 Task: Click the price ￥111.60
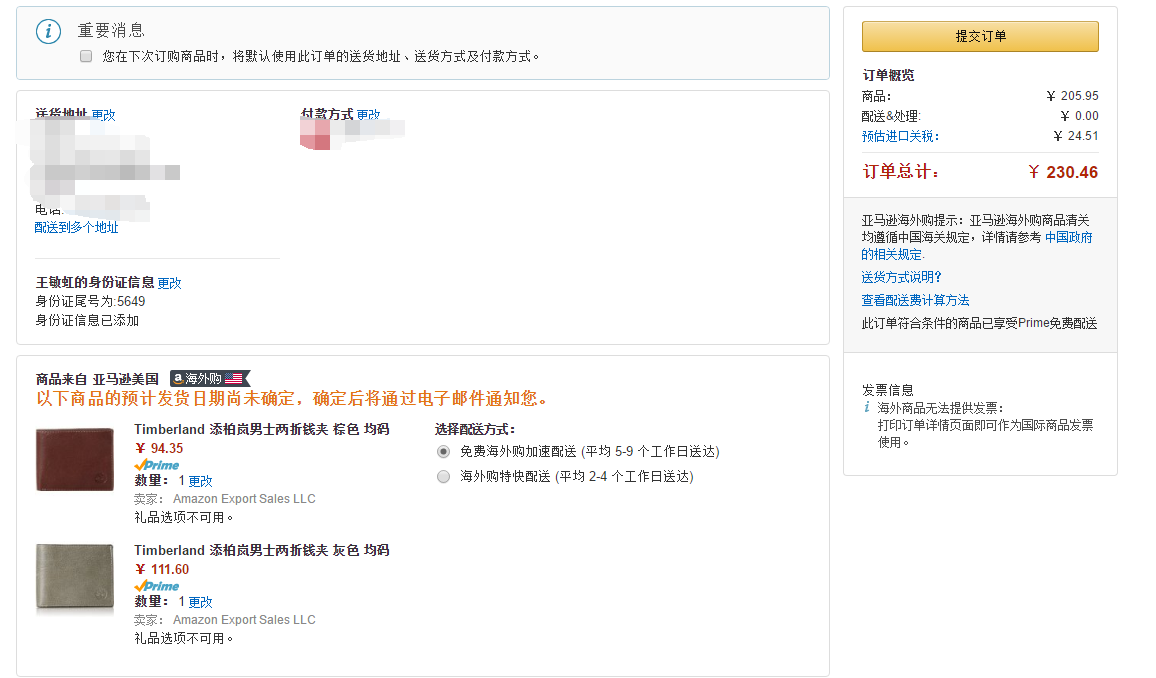(x=162, y=569)
